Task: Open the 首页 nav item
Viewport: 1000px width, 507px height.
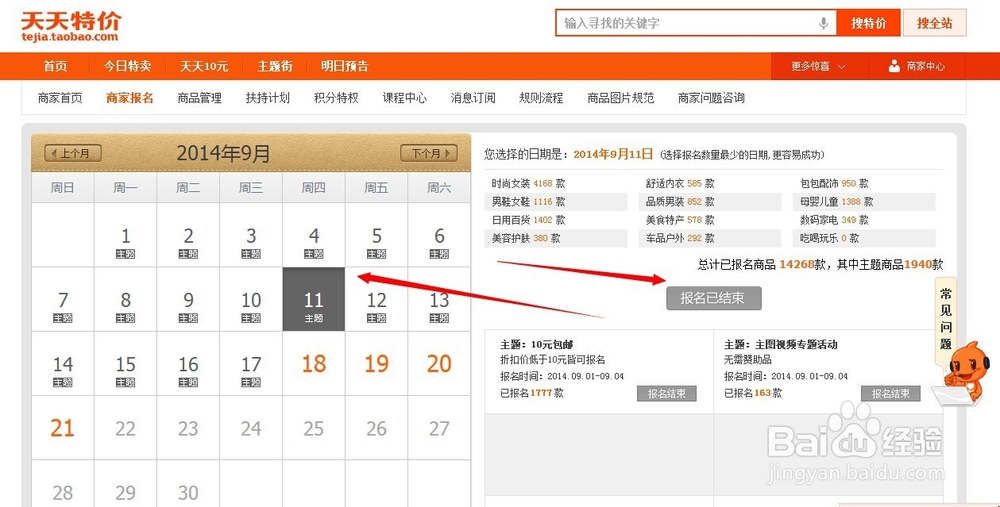Action: [55, 66]
